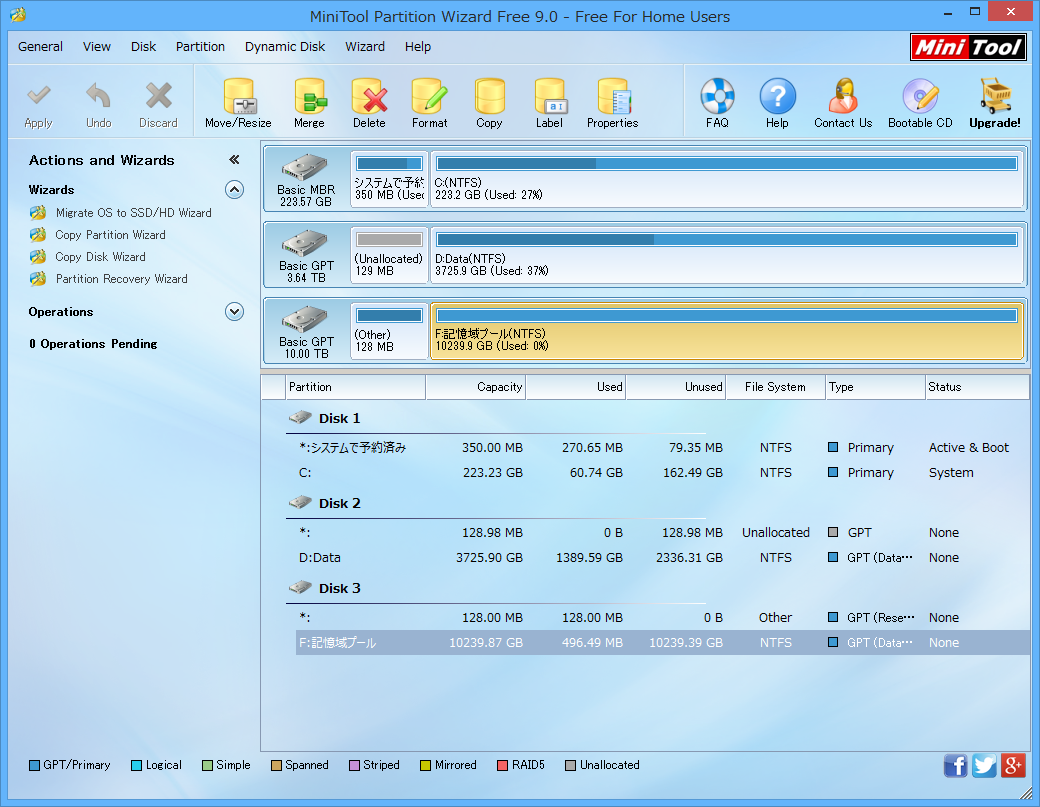The width and height of the screenshot is (1040, 807).
Task: Sort by the File System column header
Action: (x=776, y=387)
